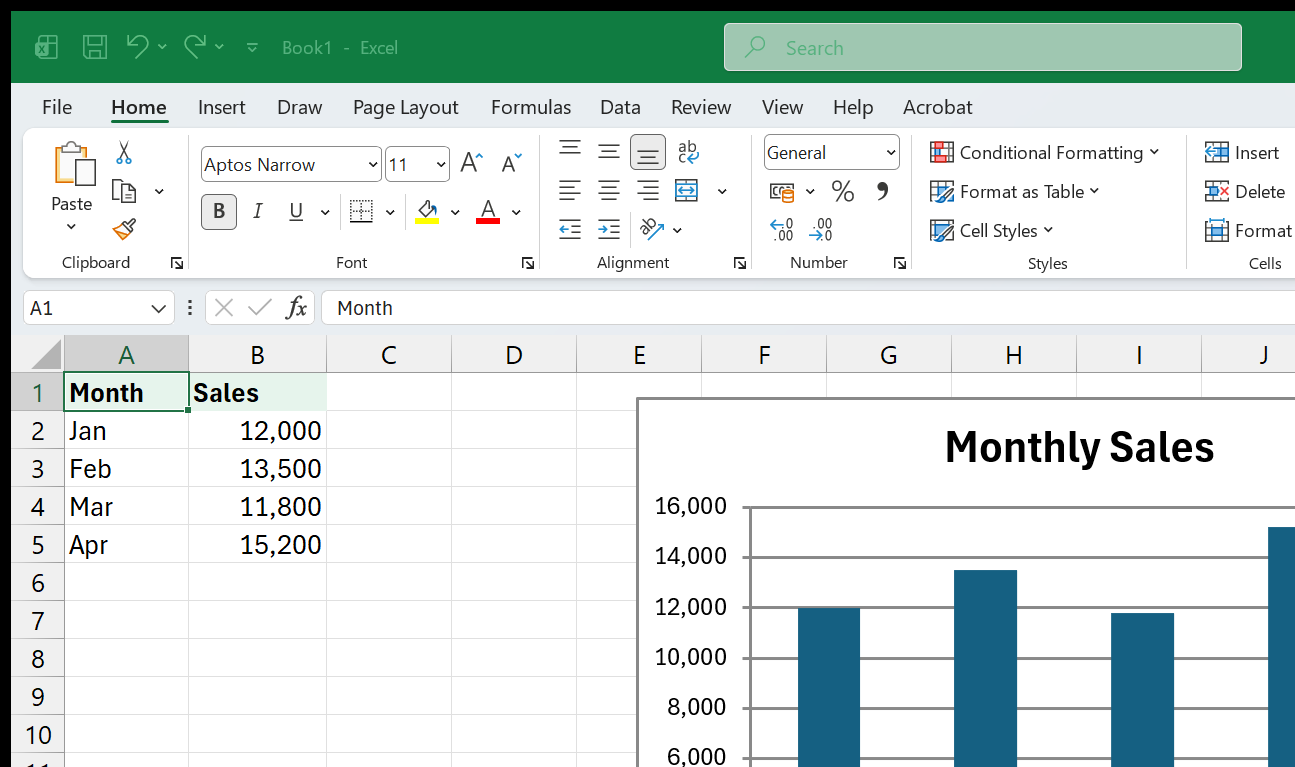
Task: Switch to the Insert tab
Action: click(222, 107)
